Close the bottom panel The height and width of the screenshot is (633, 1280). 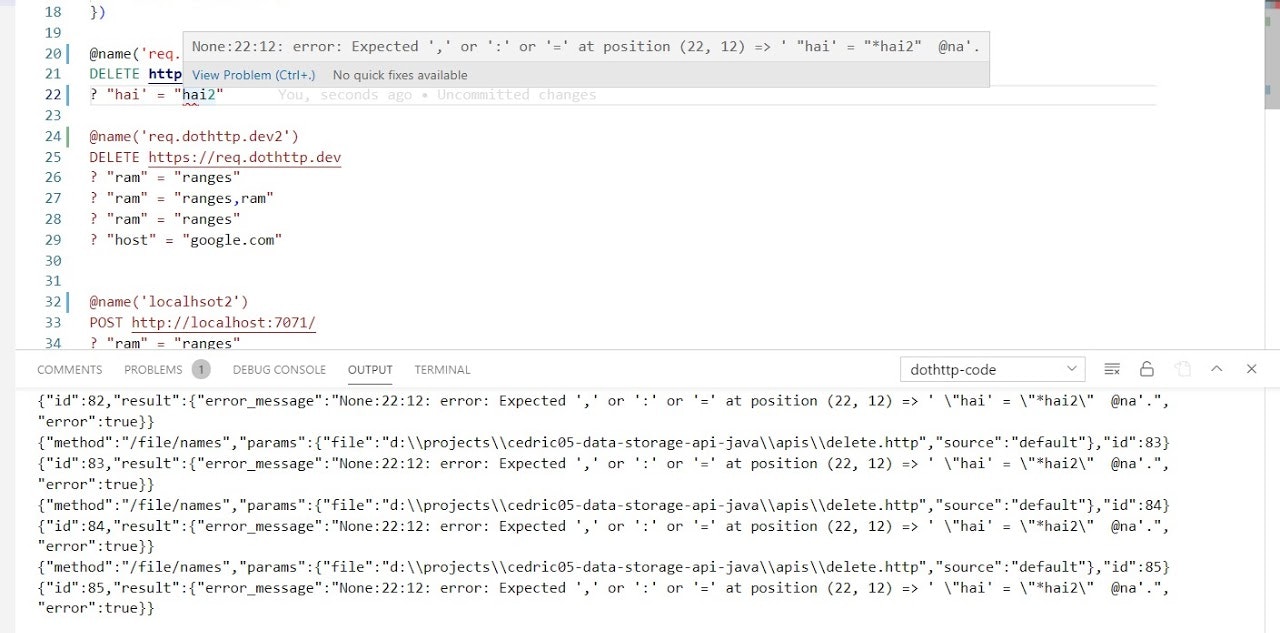pos(1251,369)
